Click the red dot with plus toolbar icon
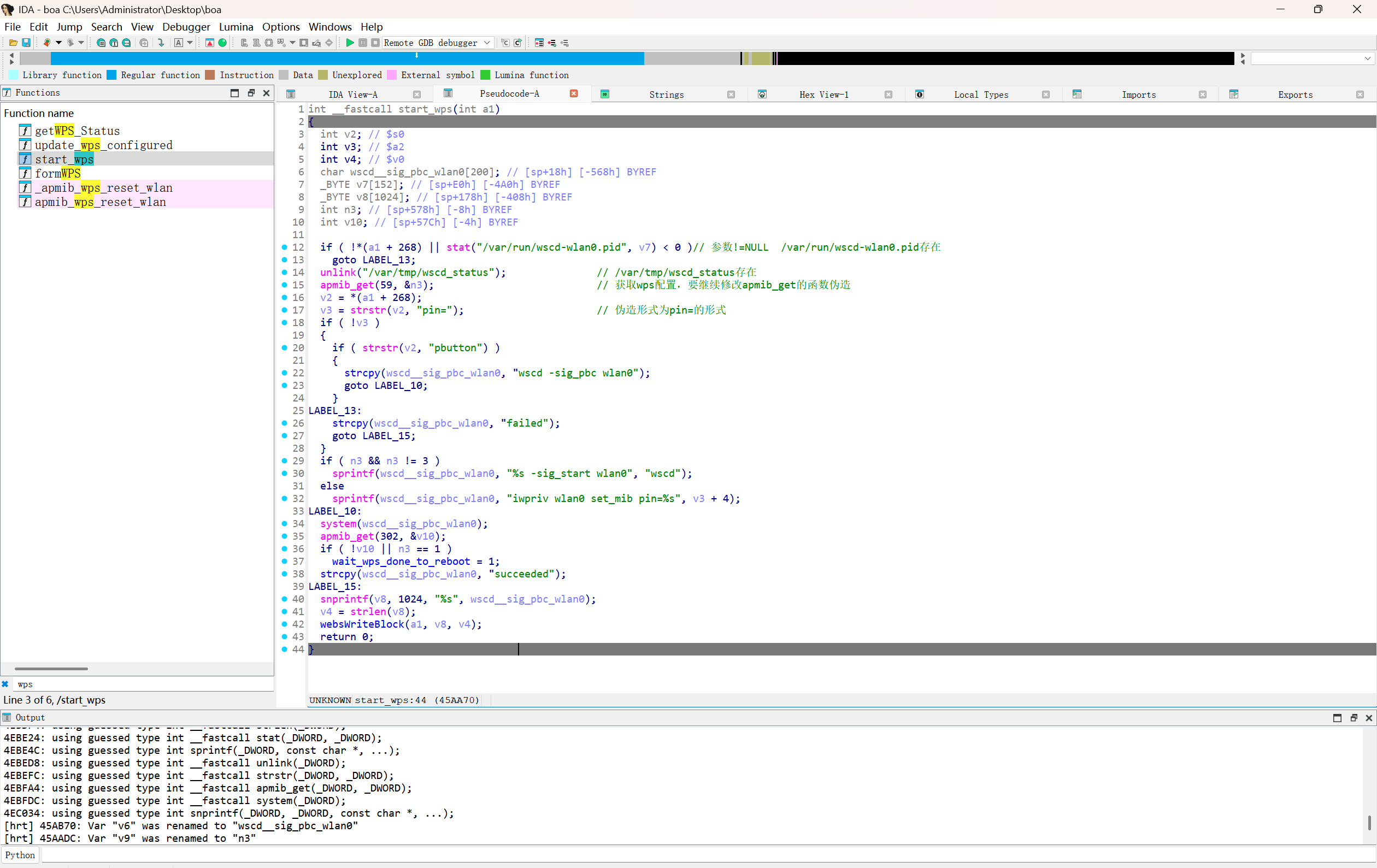Screen dimensions: 1377x868 552,43
